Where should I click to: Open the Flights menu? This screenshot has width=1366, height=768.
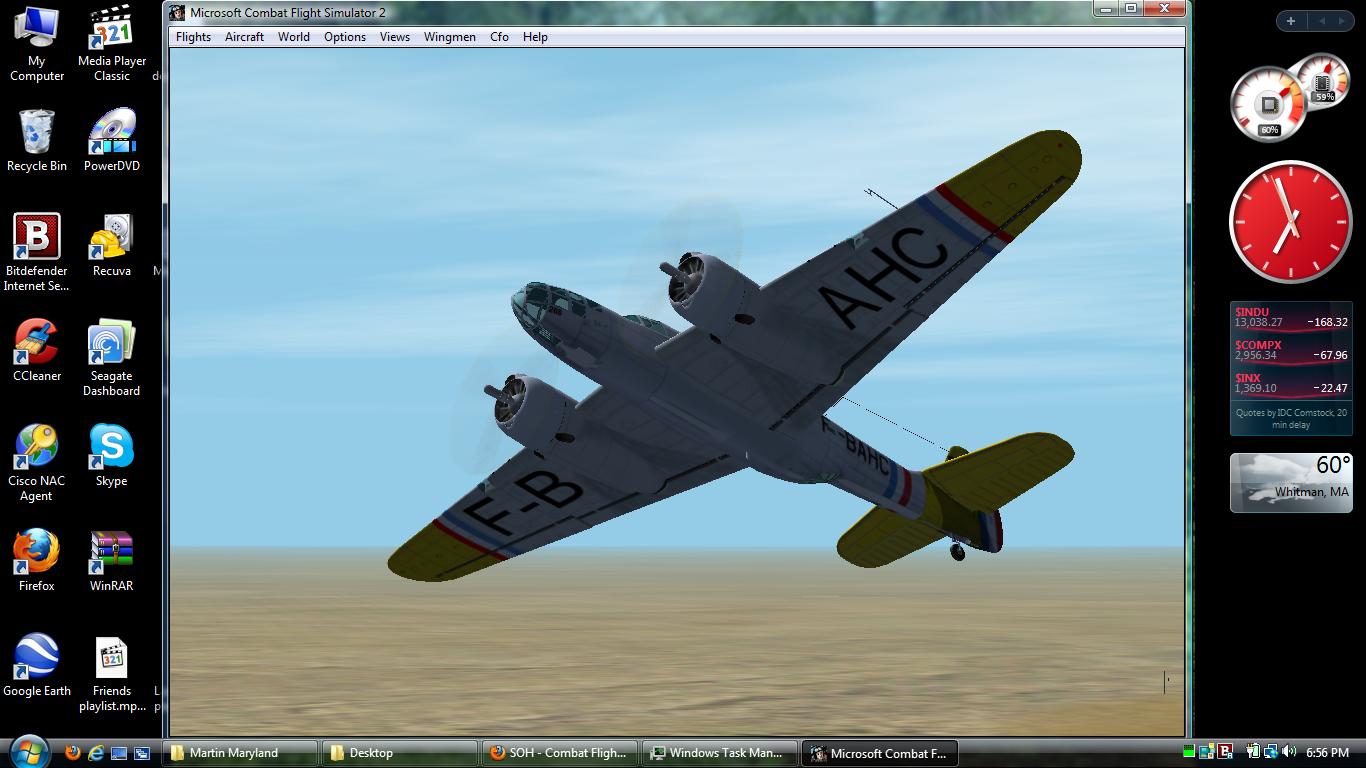[x=193, y=37]
